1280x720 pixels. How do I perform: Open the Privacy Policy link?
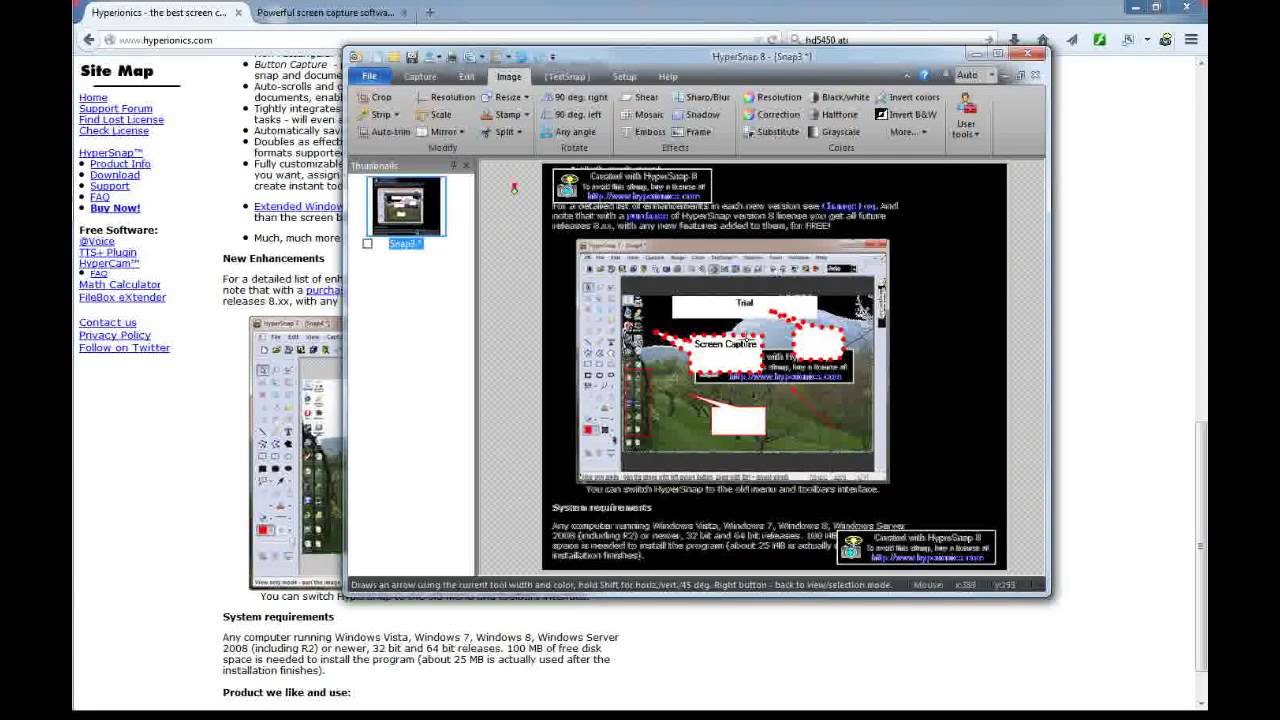(115, 335)
